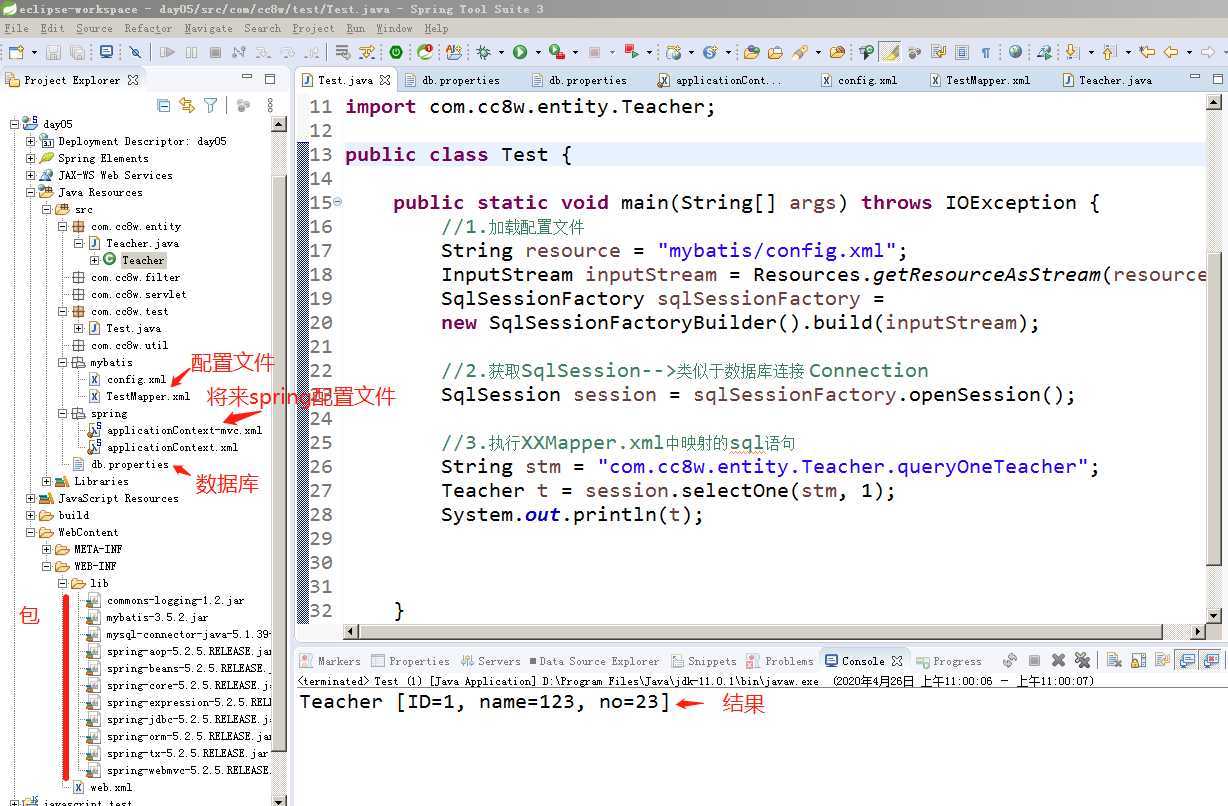The height and width of the screenshot is (806, 1228).
Task: Click the Show Whitespace Characters pilcrow icon
Action: pos(986,51)
